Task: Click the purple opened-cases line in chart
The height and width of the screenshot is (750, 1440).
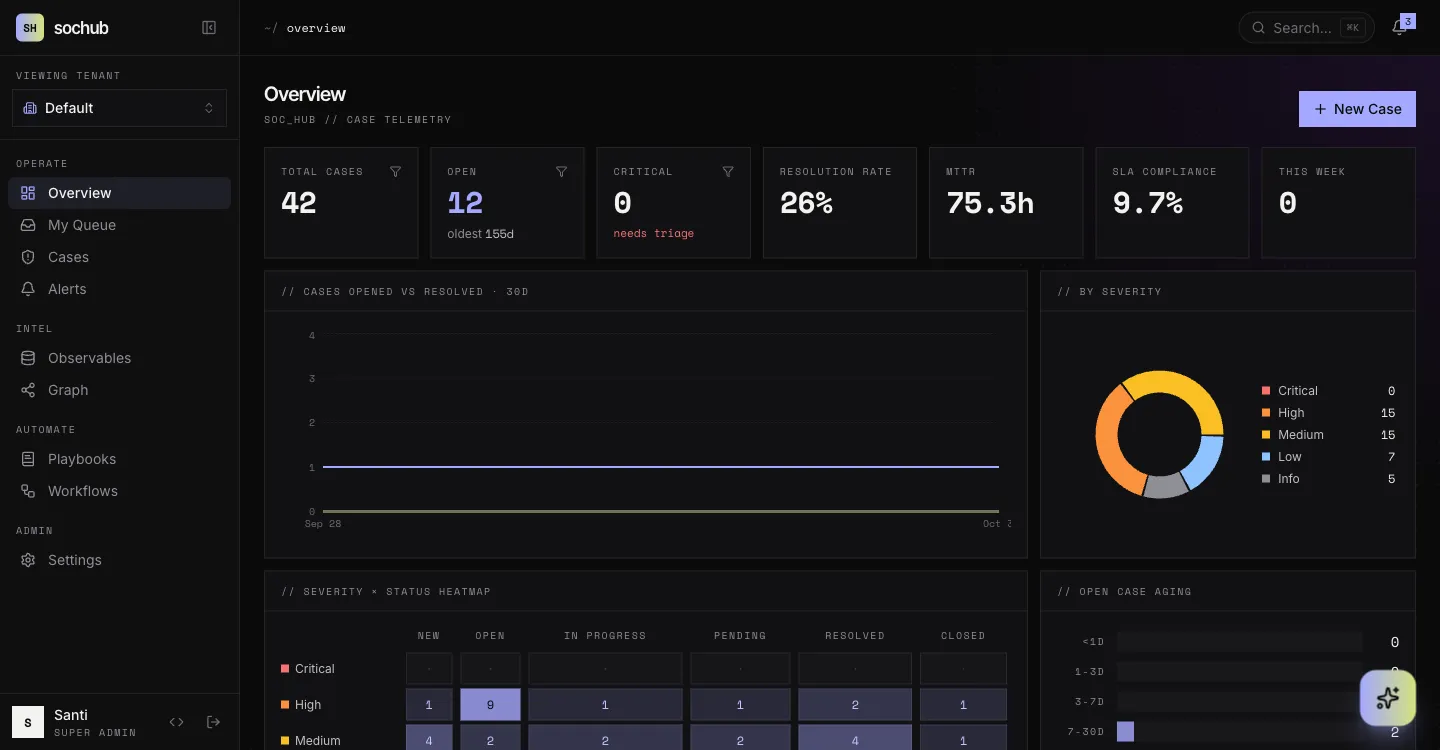Action: pyautogui.click(x=660, y=467)
